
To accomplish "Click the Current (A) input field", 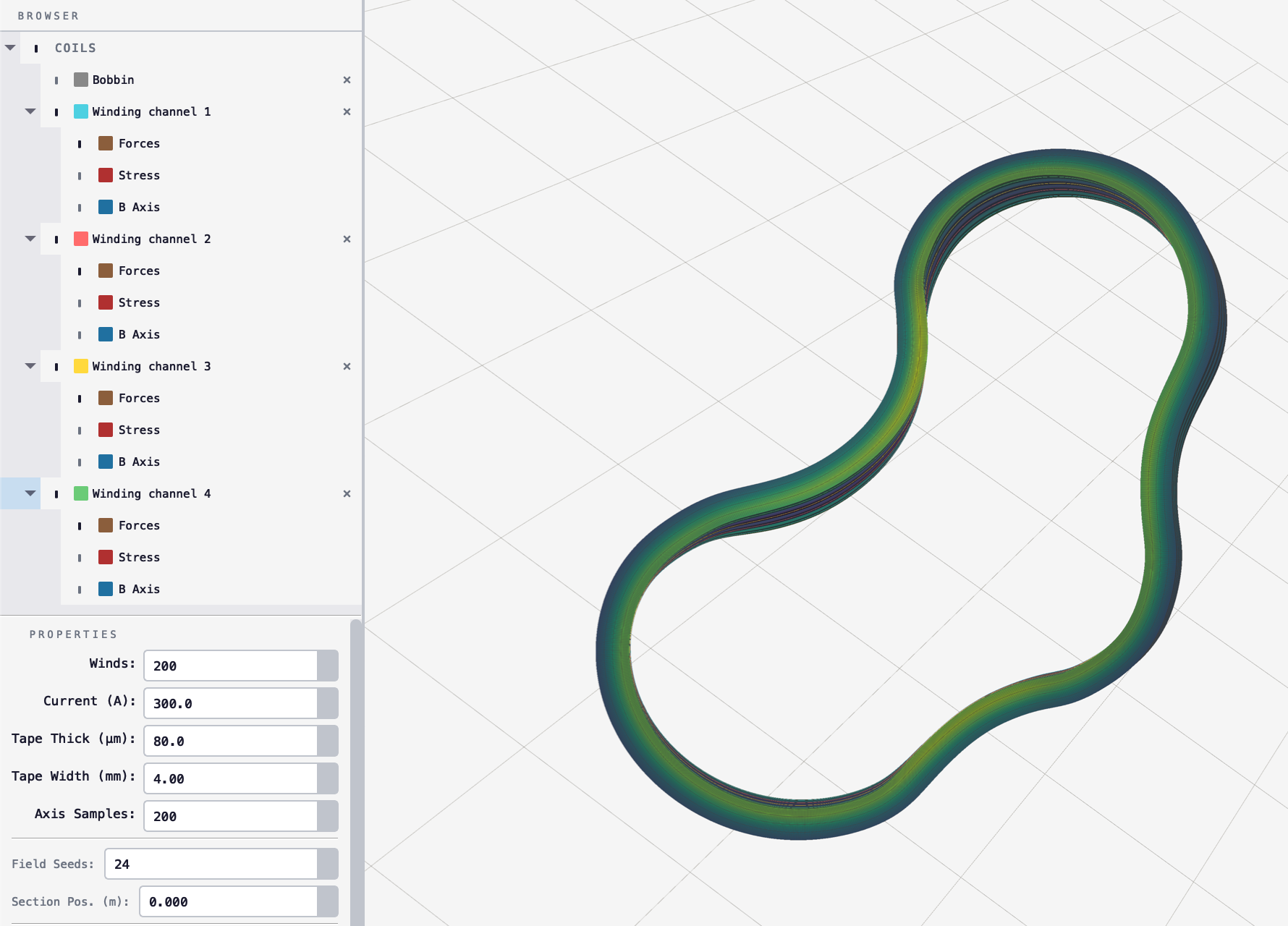I will (x=230, y=703).
